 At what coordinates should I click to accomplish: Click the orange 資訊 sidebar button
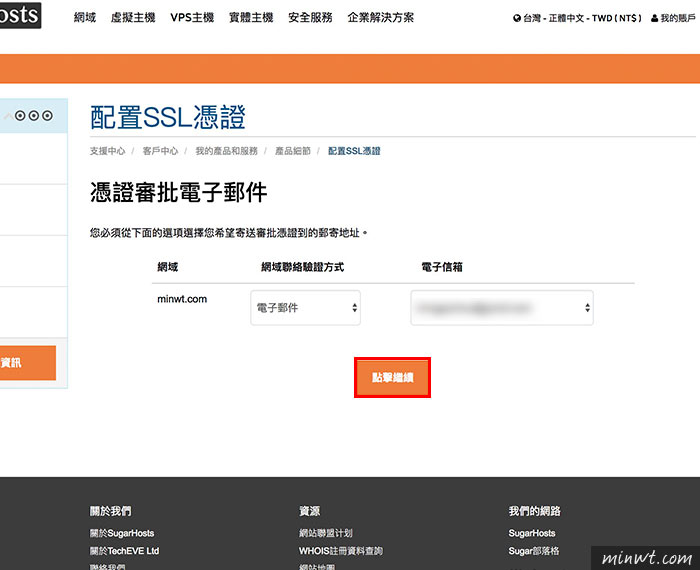point(28,362)
